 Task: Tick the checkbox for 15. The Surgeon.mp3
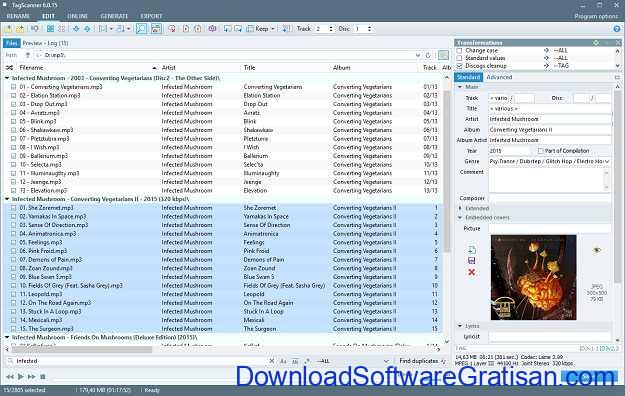point(14,329)
